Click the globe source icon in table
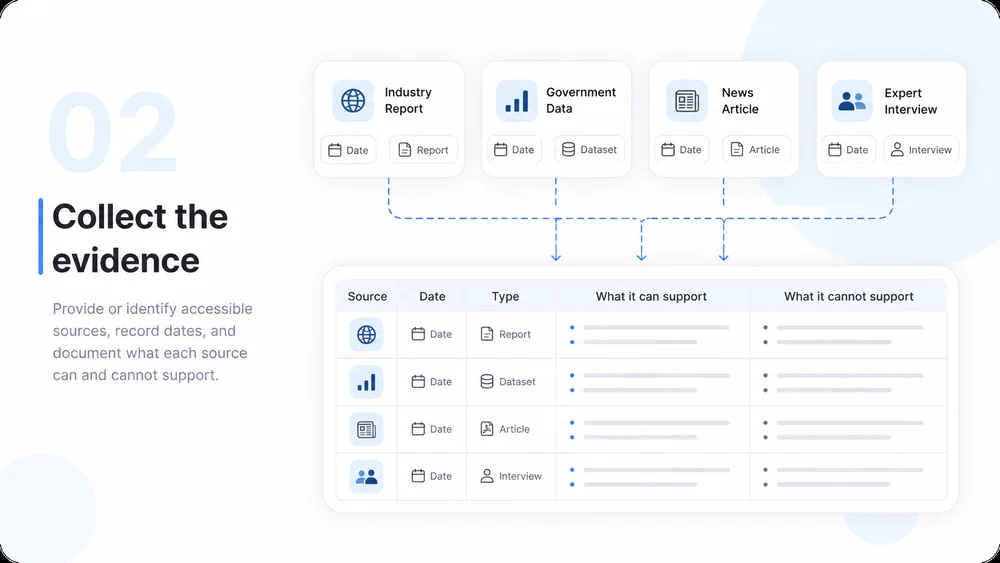This screenshot has height=563, width=1000. (367, 334)
